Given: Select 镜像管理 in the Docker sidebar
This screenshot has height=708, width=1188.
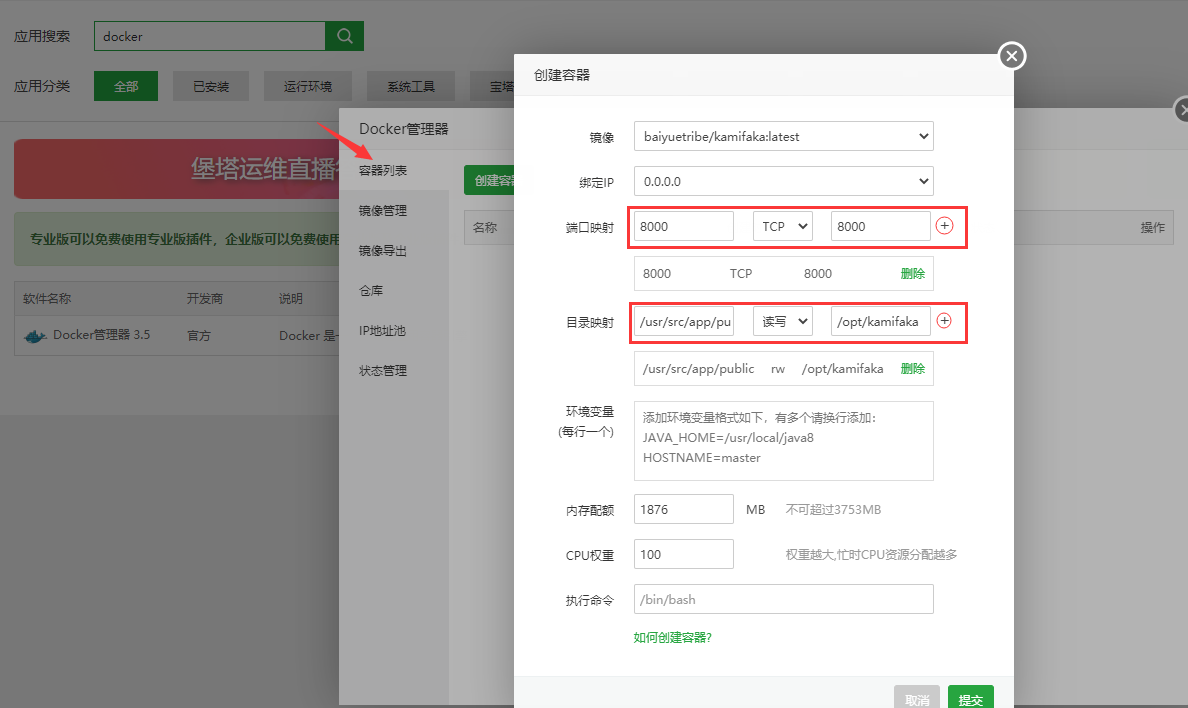Looking at the screenshot, I should (380, 210).
